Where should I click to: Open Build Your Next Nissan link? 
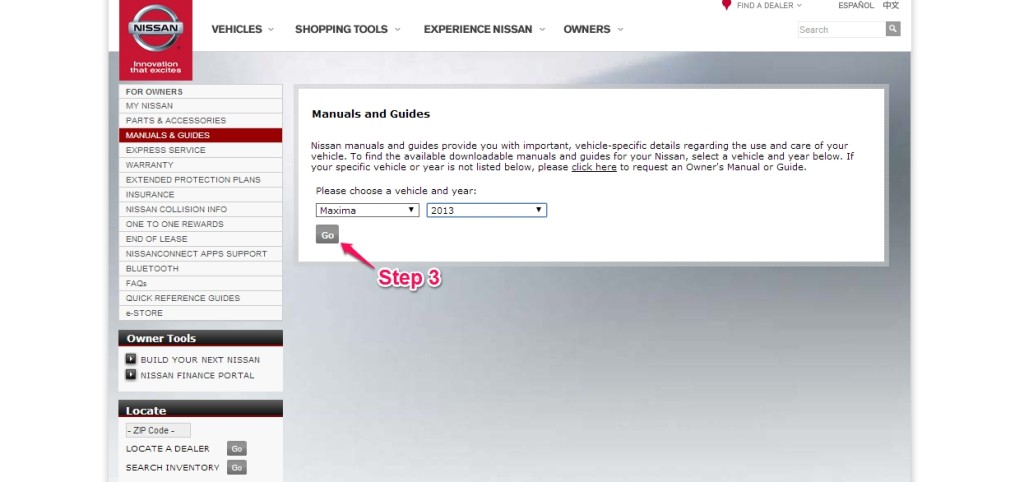[x=200, y=360]
